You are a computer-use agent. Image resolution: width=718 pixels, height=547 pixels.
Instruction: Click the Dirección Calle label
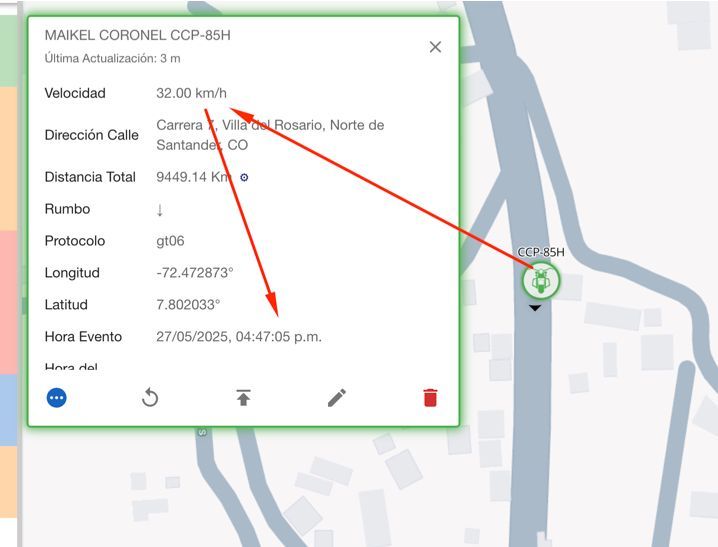pos(92,135)
